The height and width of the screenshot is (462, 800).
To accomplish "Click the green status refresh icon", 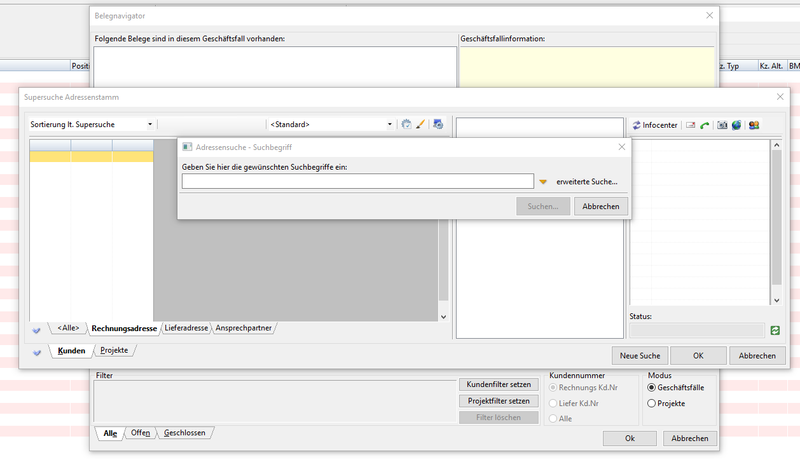I will click(x=774, y=330).
